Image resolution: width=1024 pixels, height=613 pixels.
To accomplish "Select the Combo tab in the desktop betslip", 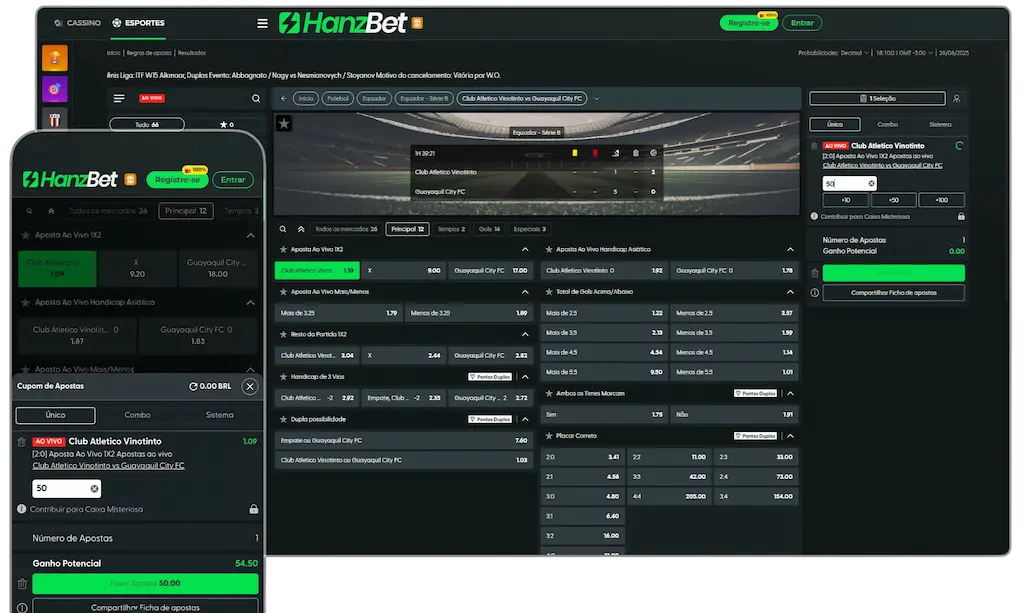I will pos(888,124).
